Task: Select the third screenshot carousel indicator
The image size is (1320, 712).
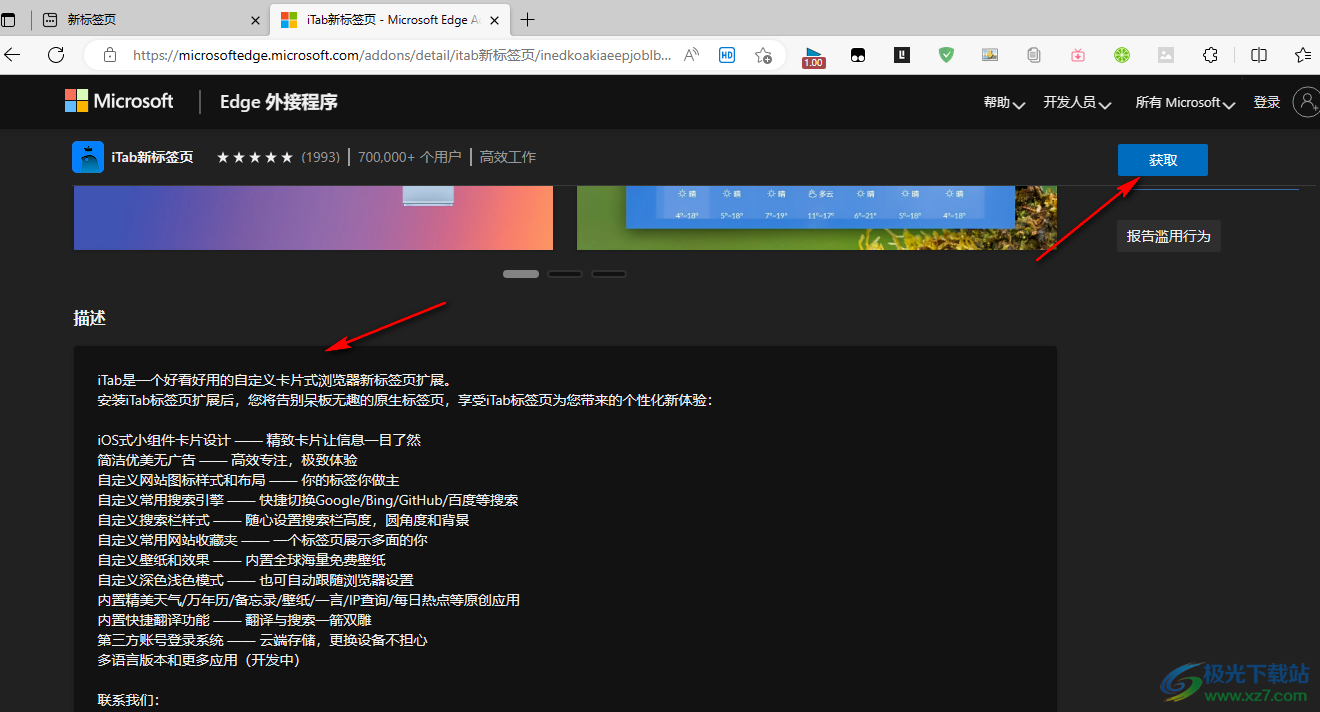Action: point(609,273)
